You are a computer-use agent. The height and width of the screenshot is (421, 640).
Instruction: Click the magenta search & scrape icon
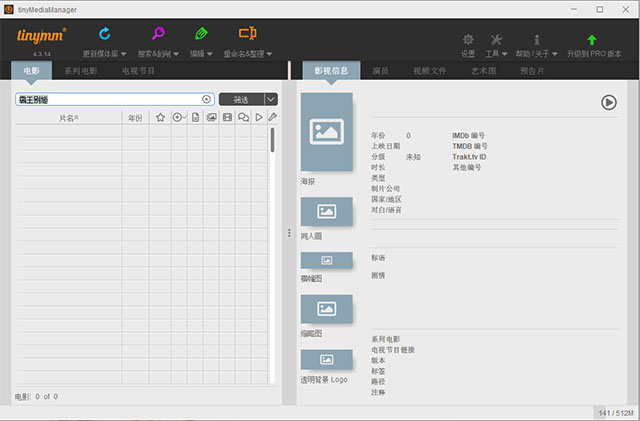tap(158, 33)
